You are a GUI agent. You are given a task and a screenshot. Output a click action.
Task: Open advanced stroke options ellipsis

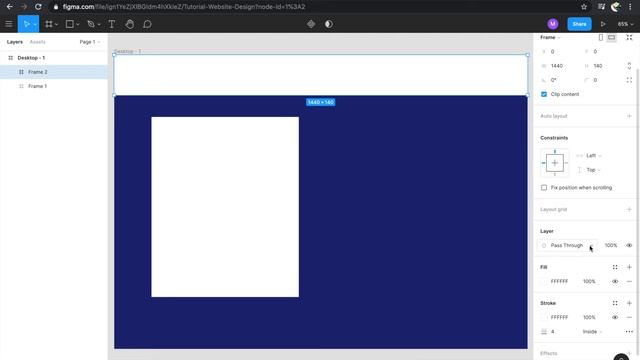pos(629,331)
